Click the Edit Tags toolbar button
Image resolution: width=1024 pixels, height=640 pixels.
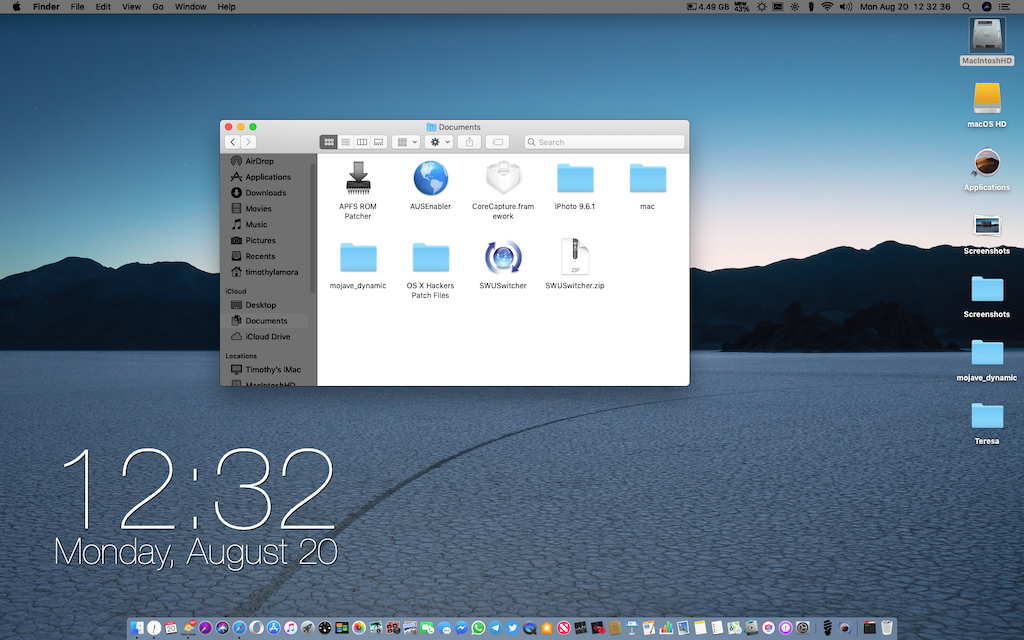coord(498,142)
